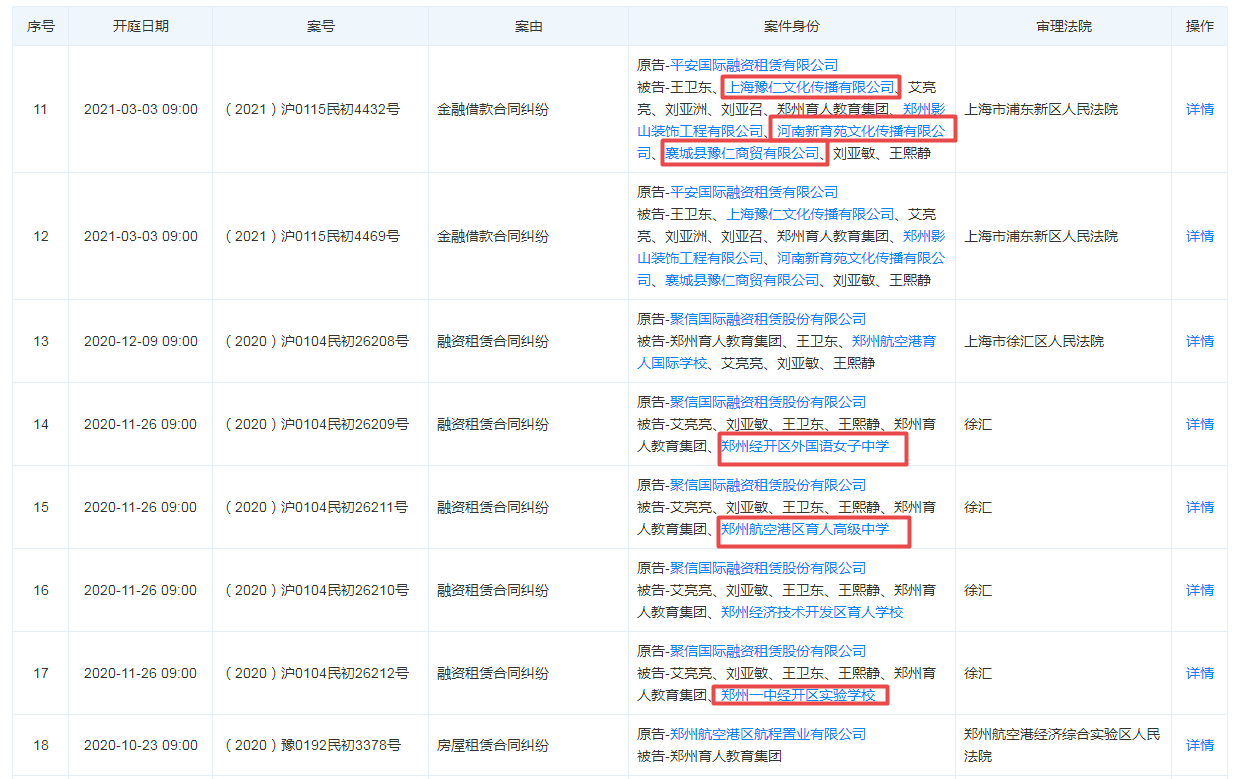Select case number （2020）沪0104民初26209号
This screenshot has width=1242, height=779.
(x=316, y=424)
